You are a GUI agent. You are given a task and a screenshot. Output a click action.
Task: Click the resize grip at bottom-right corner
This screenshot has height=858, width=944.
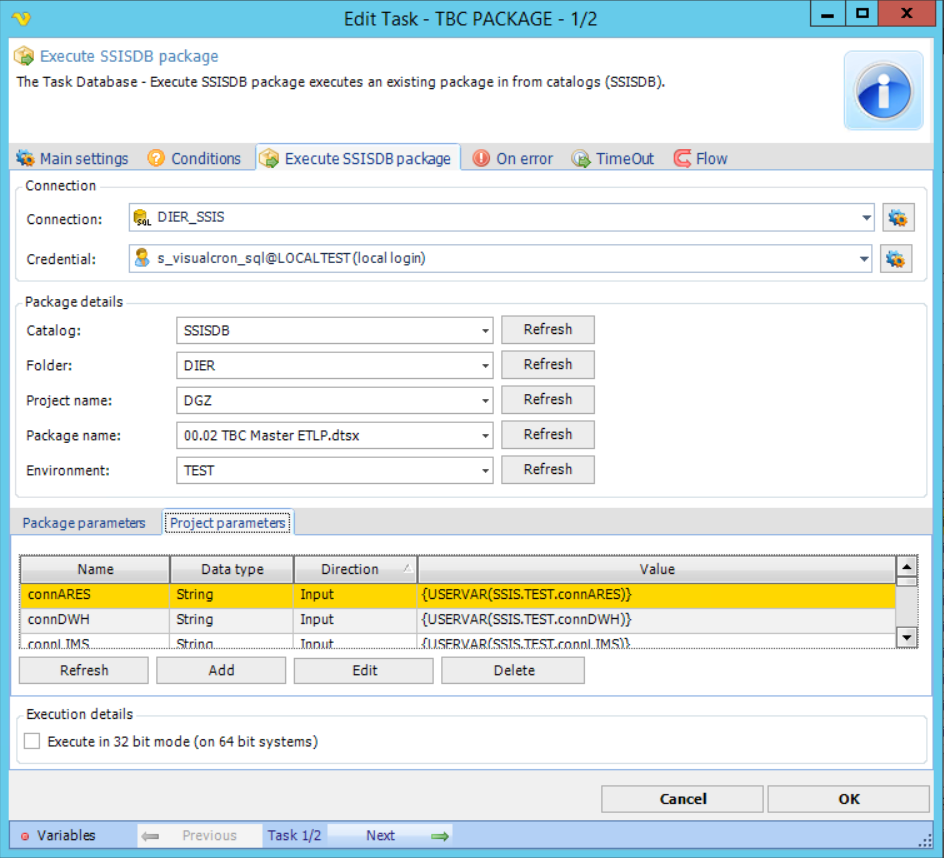(925, 841)
